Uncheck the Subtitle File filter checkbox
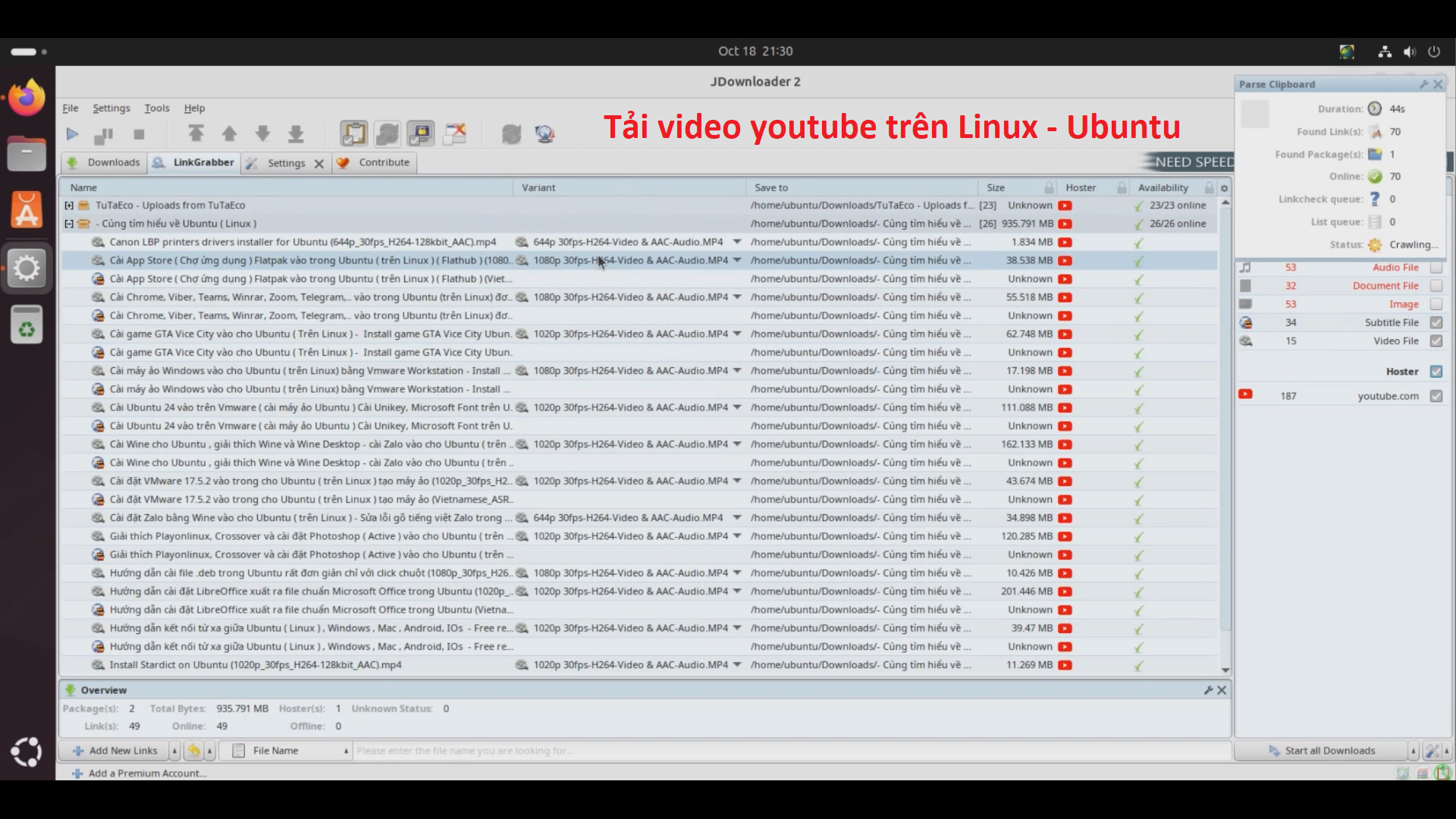This screenshot has height=819, width=1456. (x=1436, y=322)
